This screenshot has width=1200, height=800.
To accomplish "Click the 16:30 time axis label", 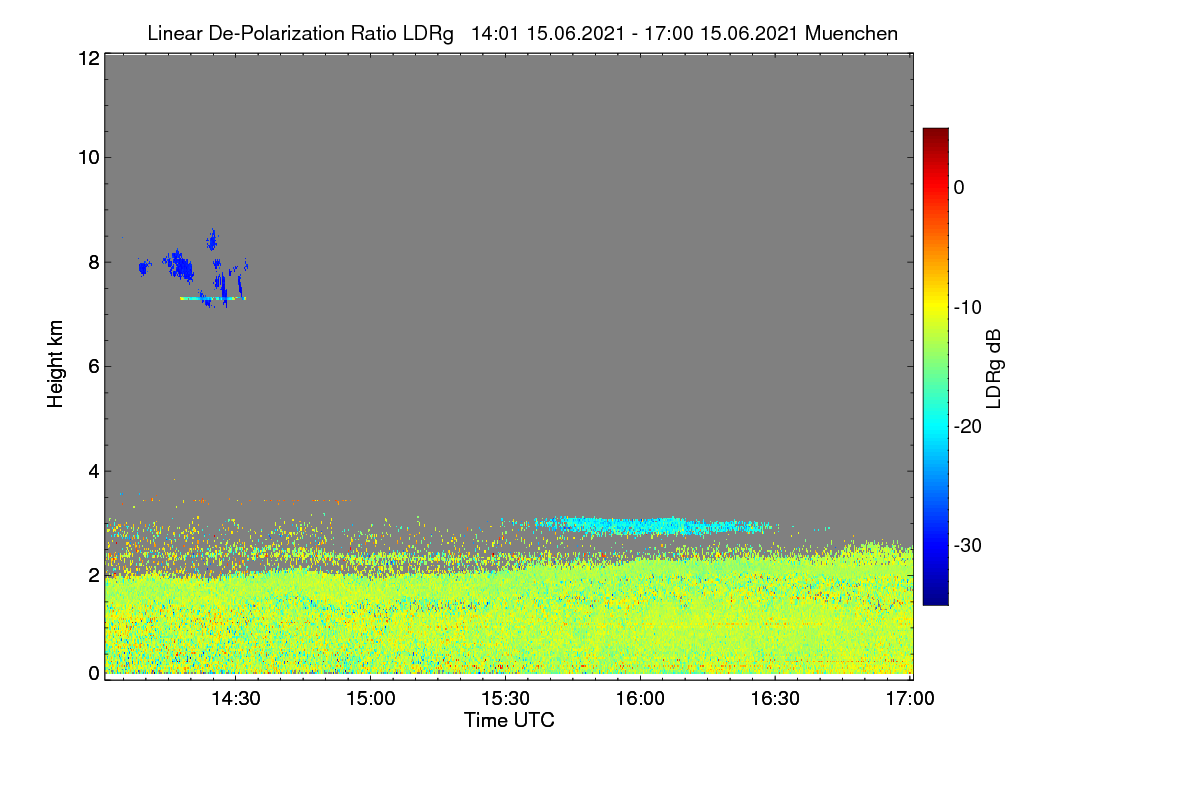I will point(775,699).
